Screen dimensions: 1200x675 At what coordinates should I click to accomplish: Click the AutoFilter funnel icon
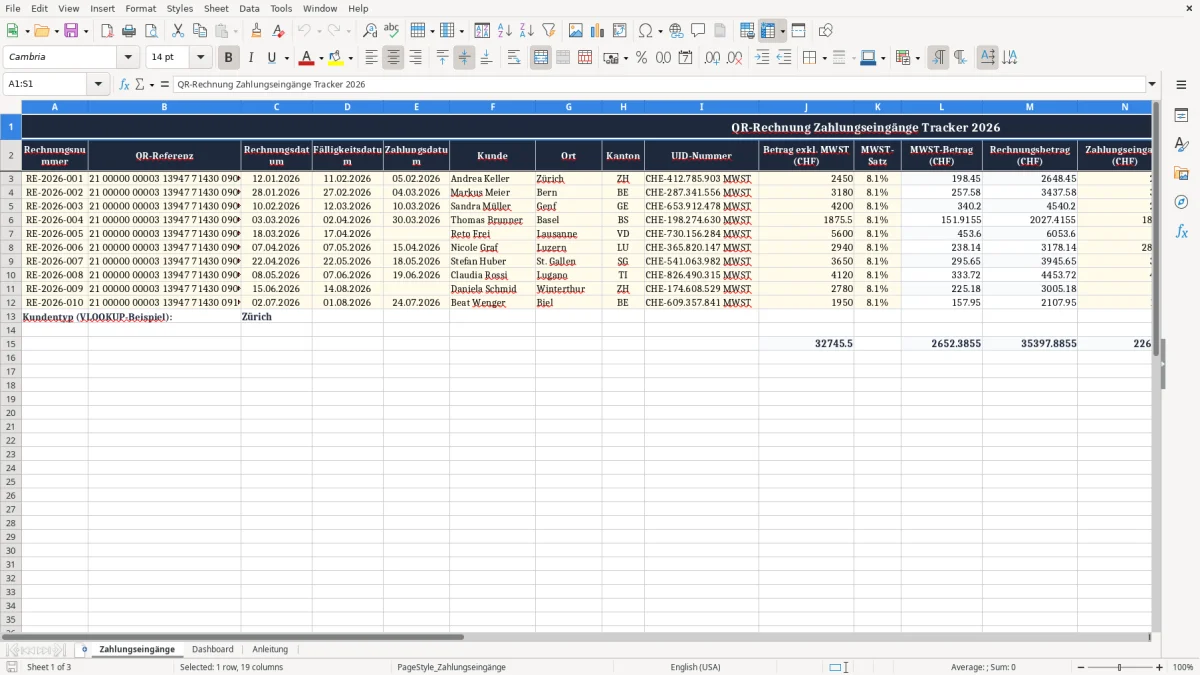[548, 31]
